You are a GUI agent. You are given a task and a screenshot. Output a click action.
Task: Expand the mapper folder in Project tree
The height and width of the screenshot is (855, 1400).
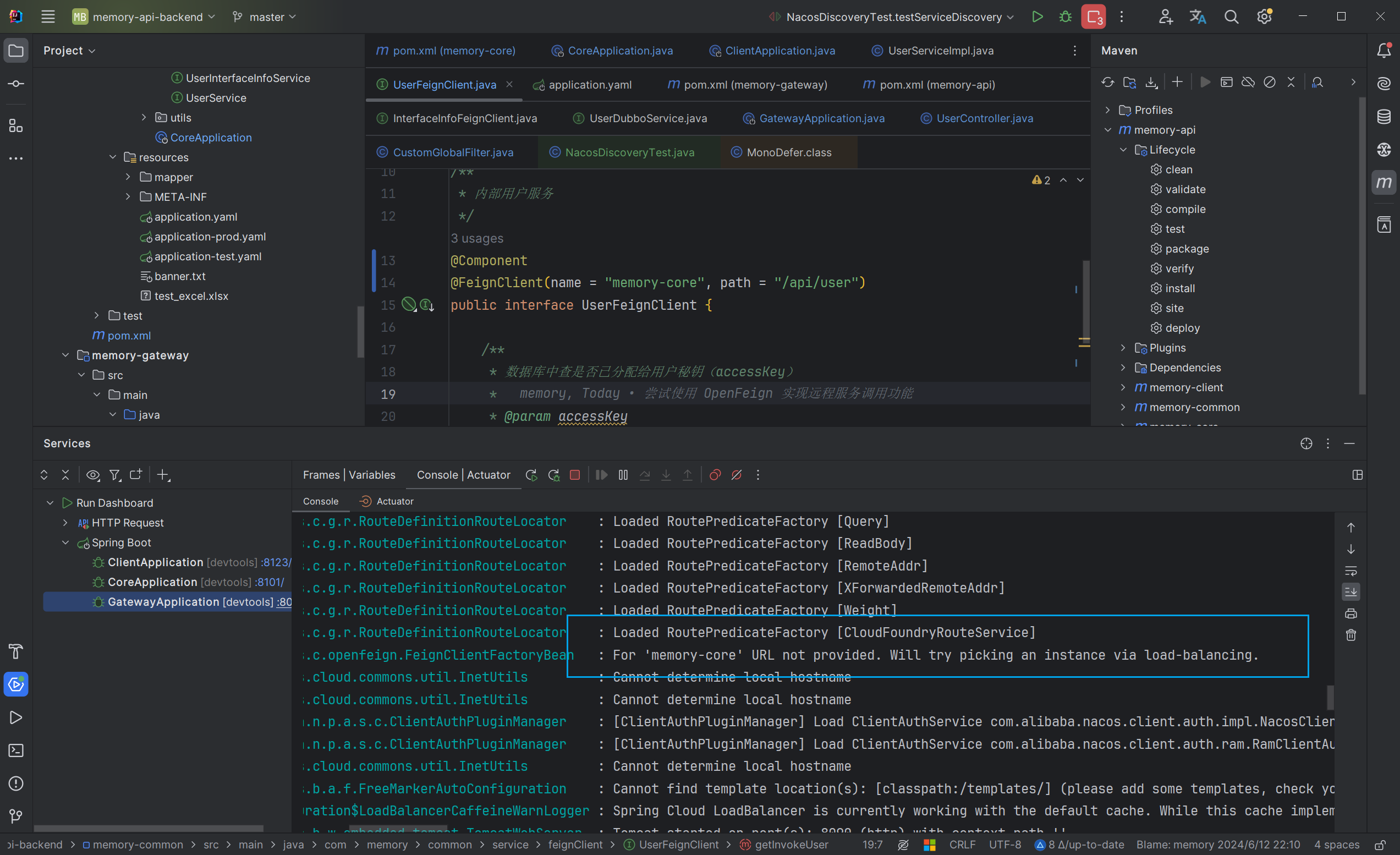pyautogui.click(x=128, y=177)
